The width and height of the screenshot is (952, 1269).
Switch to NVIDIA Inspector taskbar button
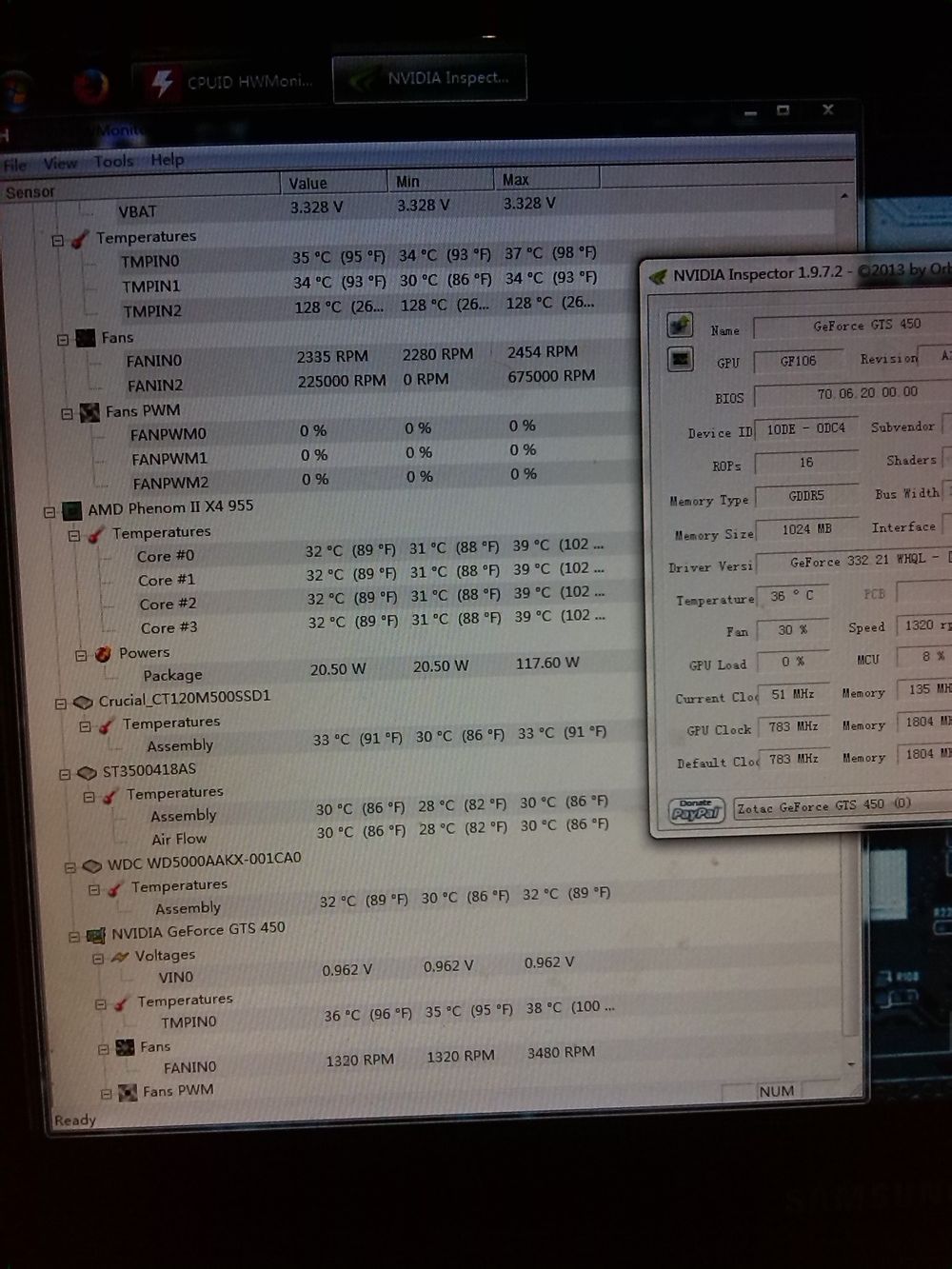point(429,78)
